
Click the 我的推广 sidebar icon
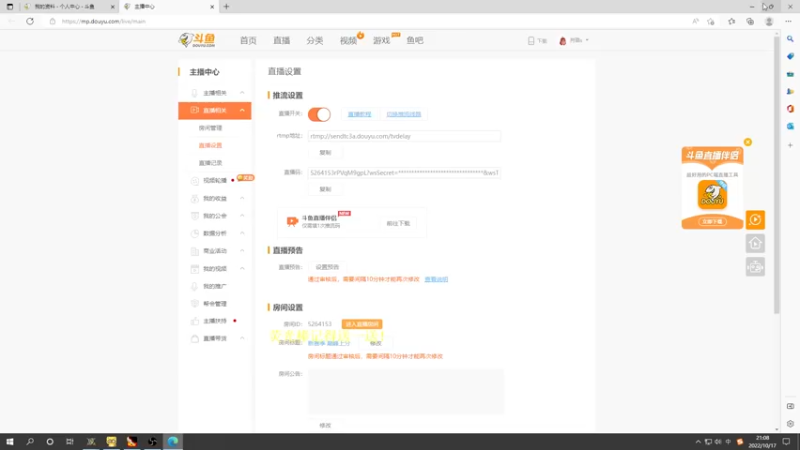pos(194,286)
